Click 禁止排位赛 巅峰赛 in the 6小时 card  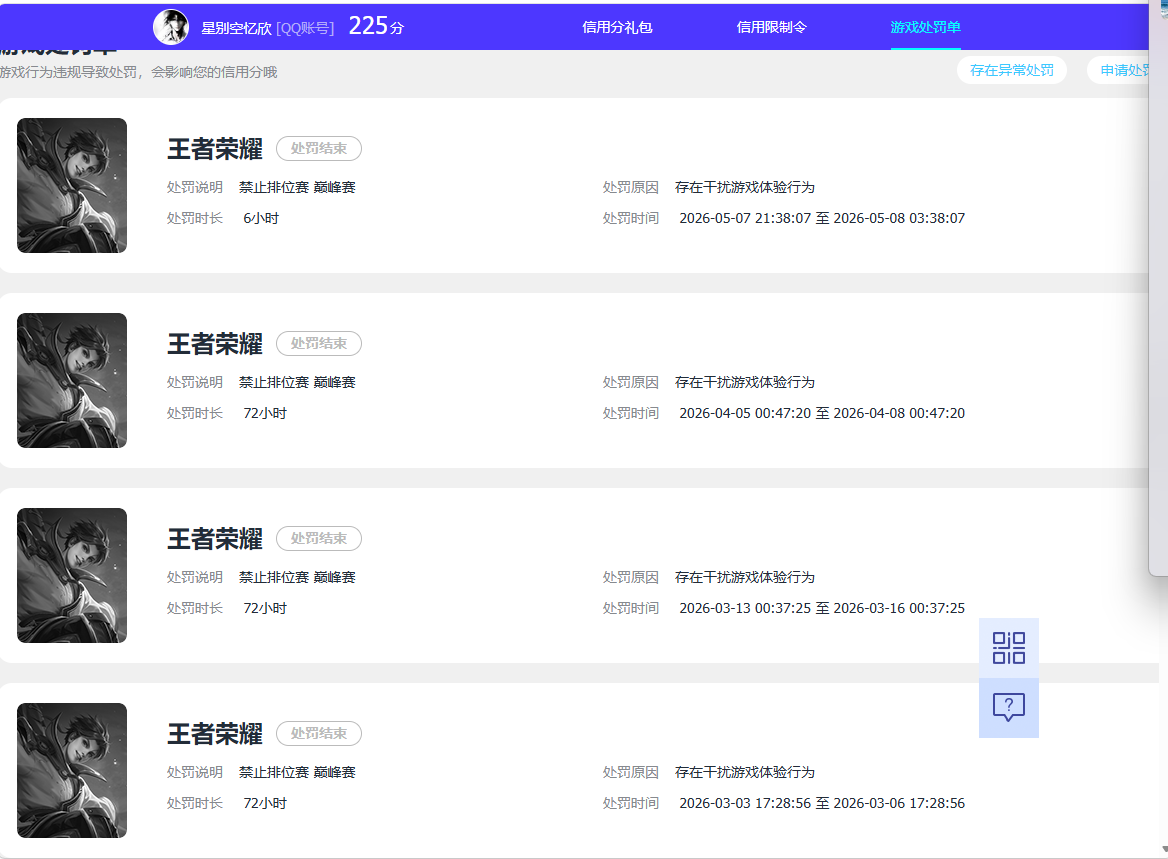coord(297,187)
